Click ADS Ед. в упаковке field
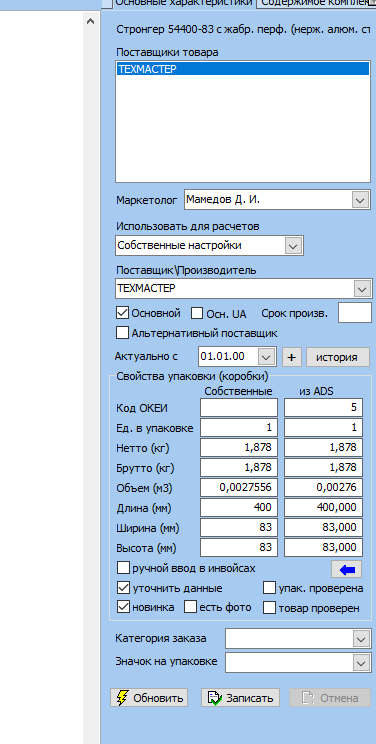376x744 pixels. (x=323, y=428)
